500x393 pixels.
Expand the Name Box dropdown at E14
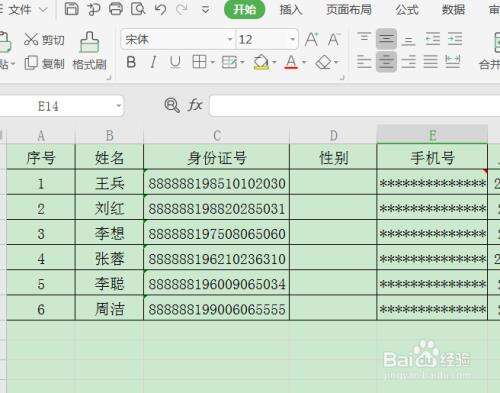(x=118, y=106)
